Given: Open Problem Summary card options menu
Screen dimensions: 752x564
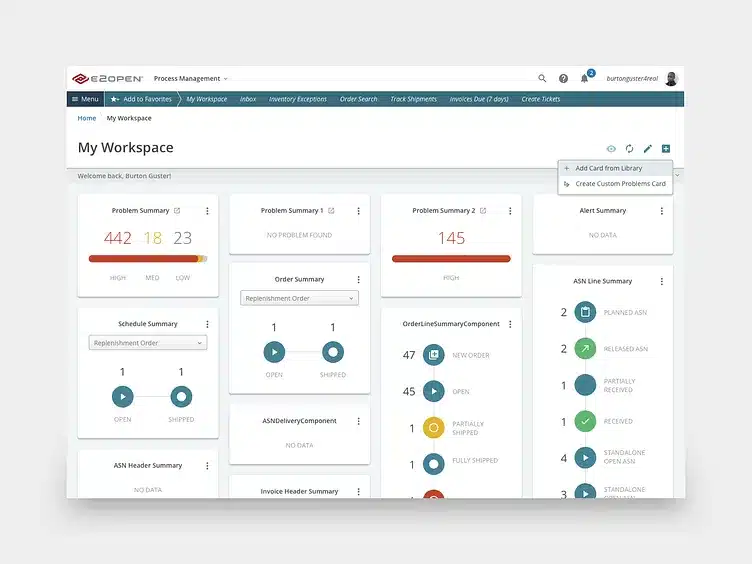Looking at the screenshot, I should (x=207, y=211).
